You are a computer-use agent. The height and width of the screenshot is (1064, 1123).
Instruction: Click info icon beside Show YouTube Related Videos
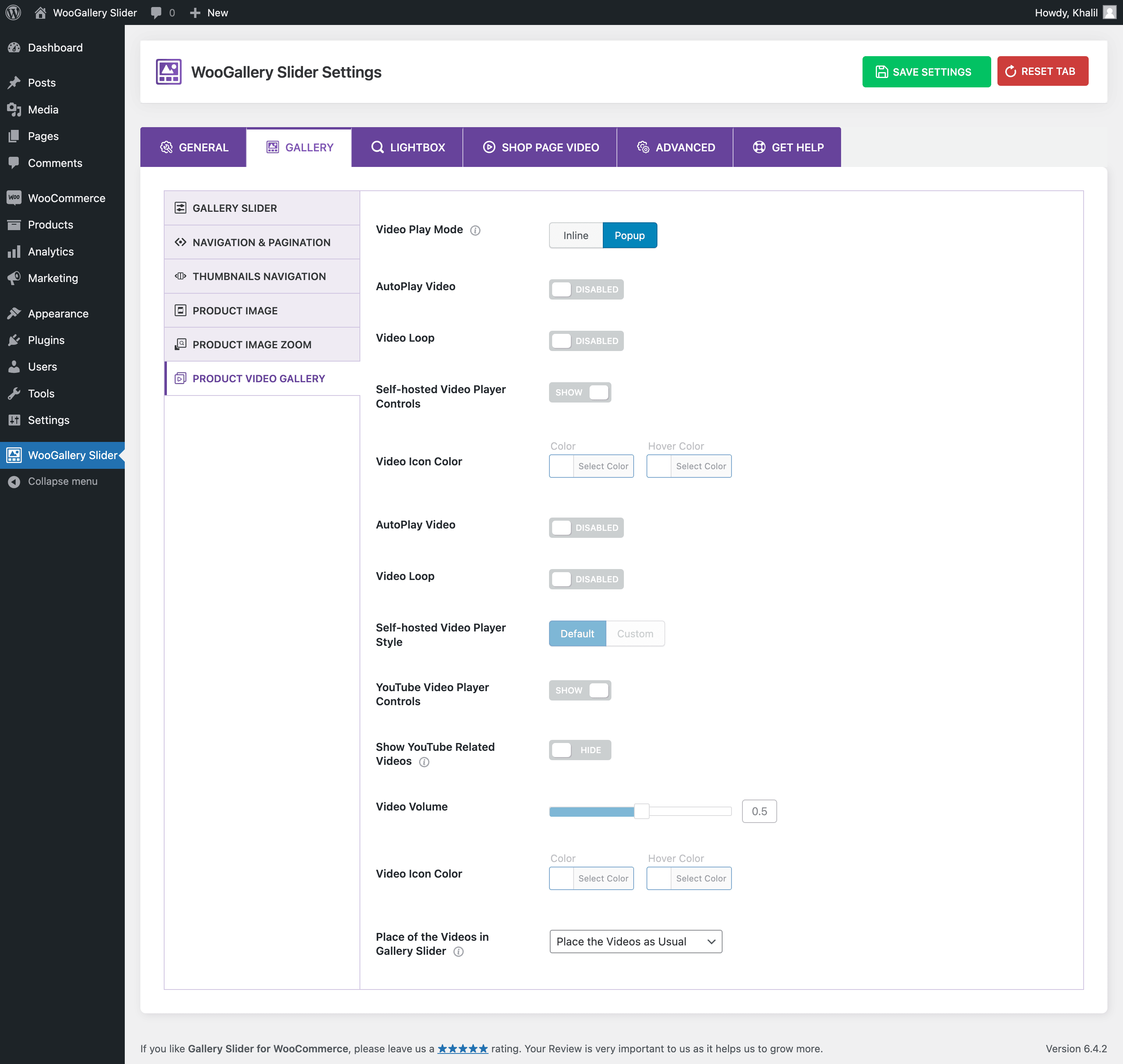[424, 762]
